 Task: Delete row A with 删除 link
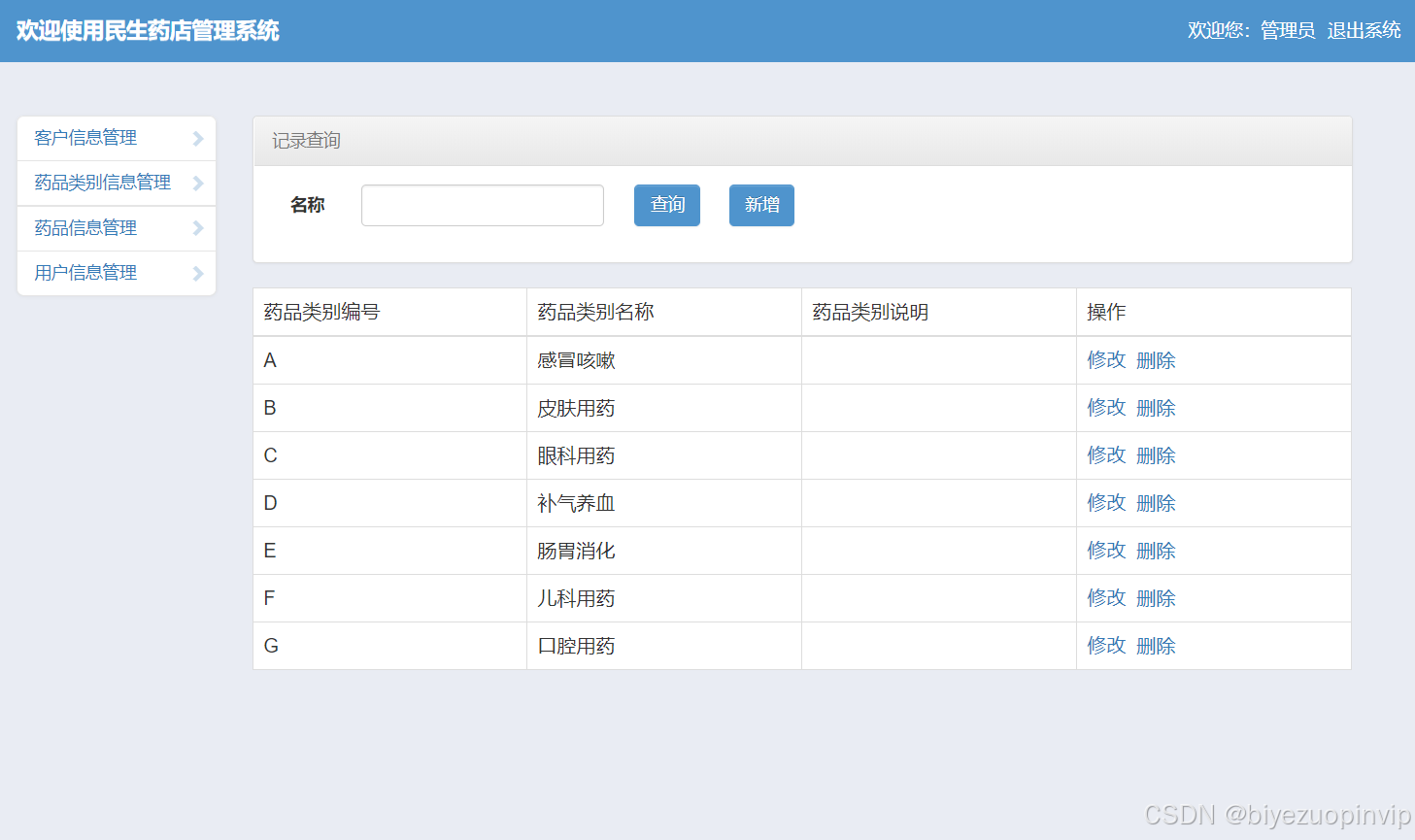click(1156, 360)
